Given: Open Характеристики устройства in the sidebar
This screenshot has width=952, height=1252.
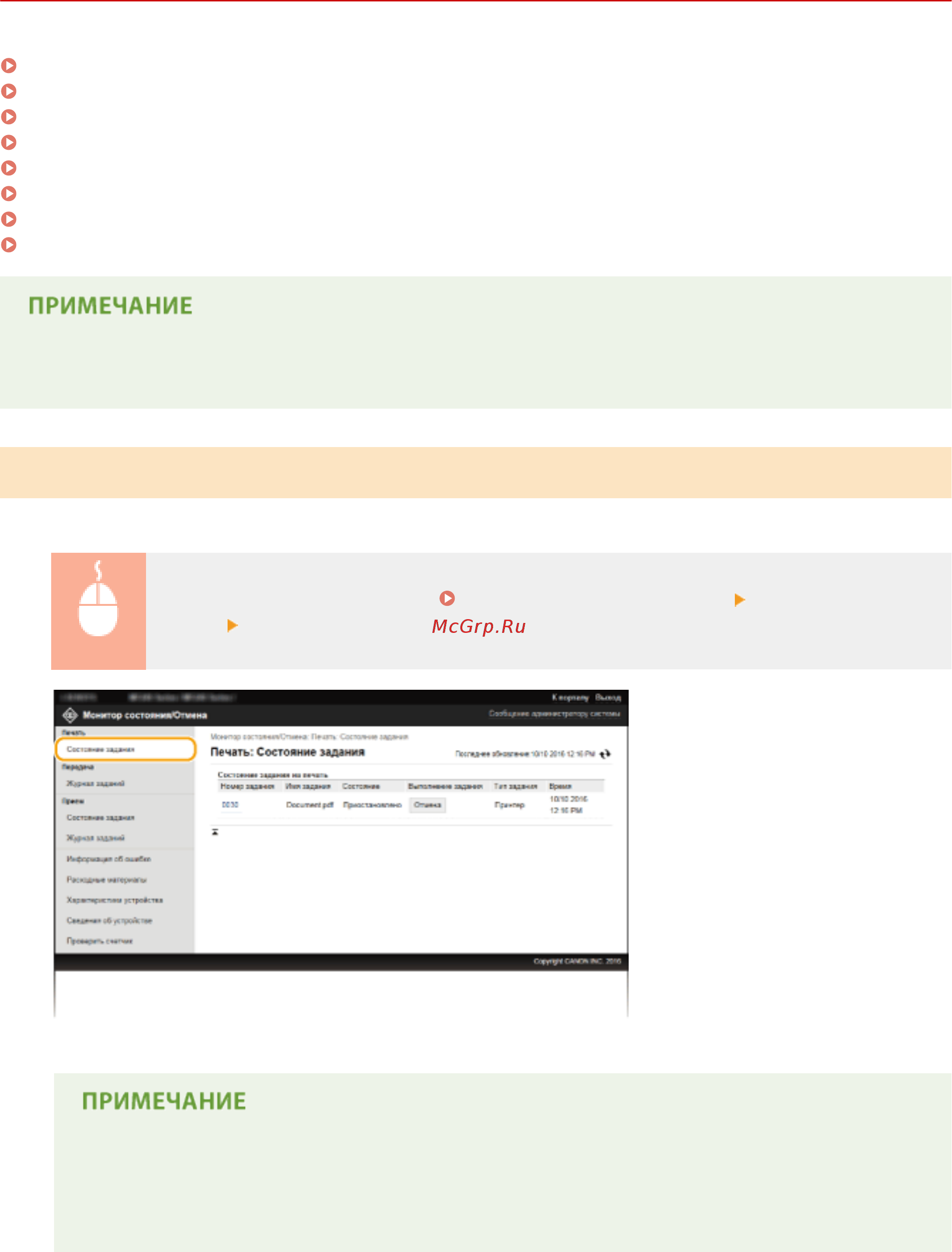Looking at the screenshot, I should [x=114, y=900].
